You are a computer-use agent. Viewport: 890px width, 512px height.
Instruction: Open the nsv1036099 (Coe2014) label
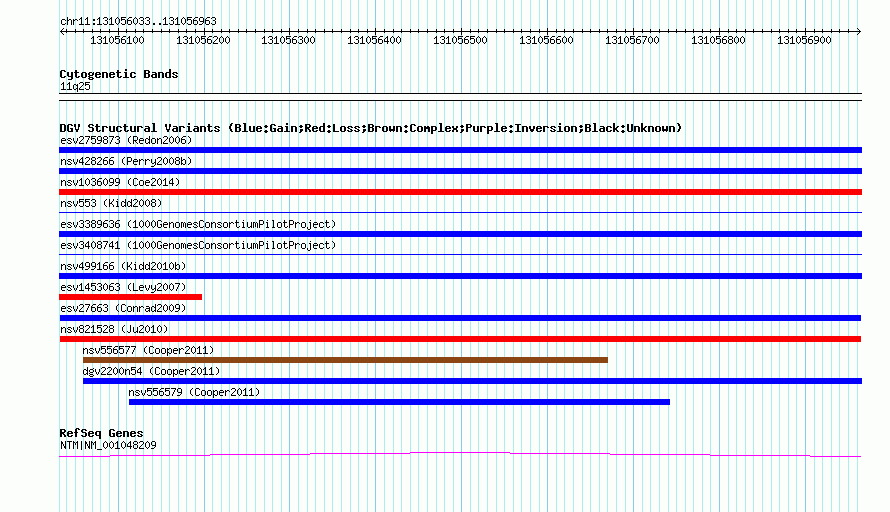120,182
